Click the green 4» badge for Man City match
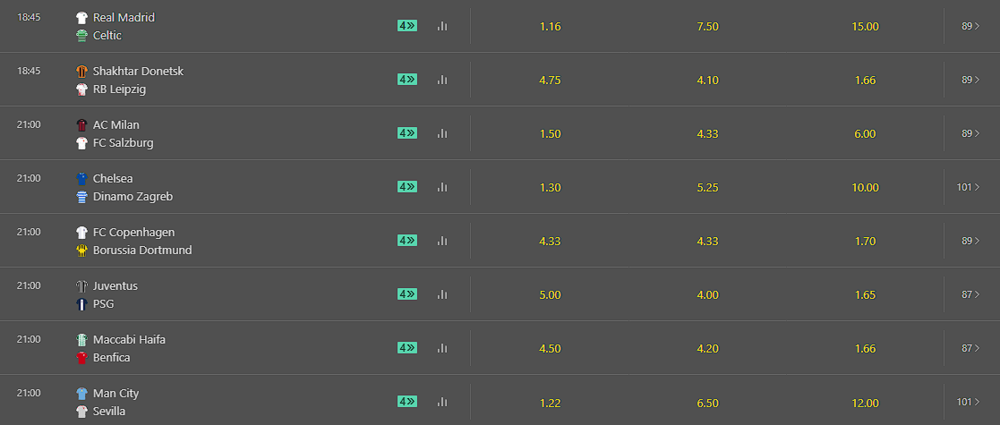The image size is (1000, 425). [407, 401]
